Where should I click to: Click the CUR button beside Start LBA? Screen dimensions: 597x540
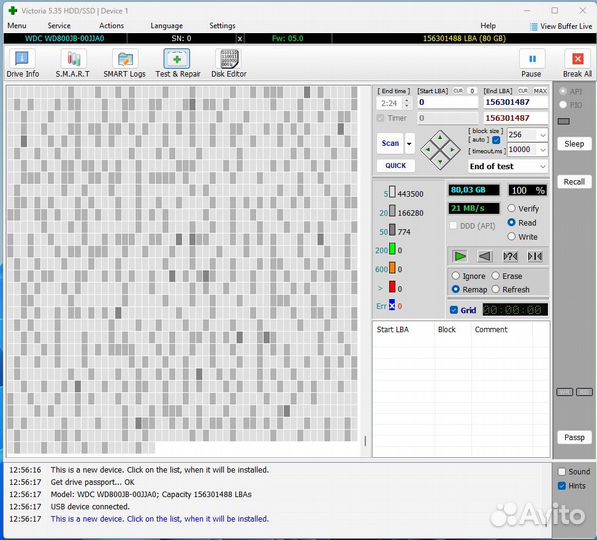[x=458, y=91]
